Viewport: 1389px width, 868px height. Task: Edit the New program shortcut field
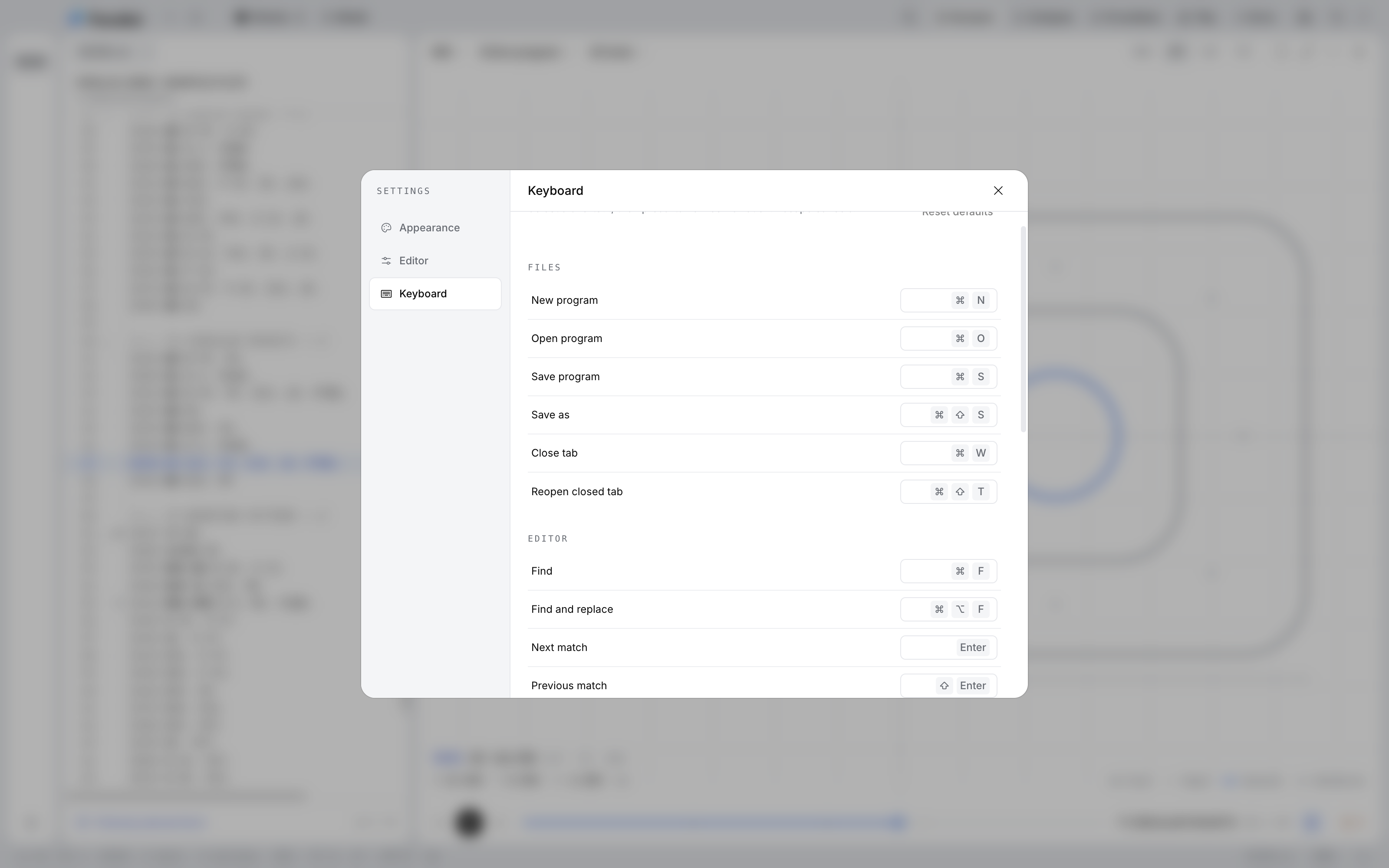tap(949, 300)
